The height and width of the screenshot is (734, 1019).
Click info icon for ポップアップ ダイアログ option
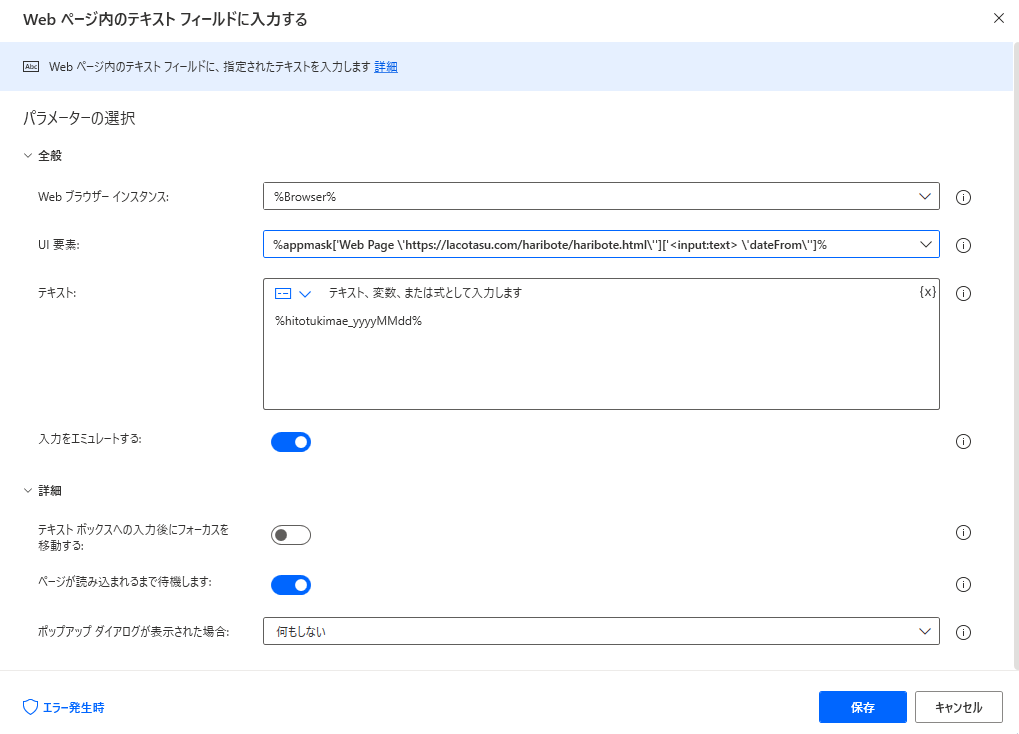click(x=964, y=632)
